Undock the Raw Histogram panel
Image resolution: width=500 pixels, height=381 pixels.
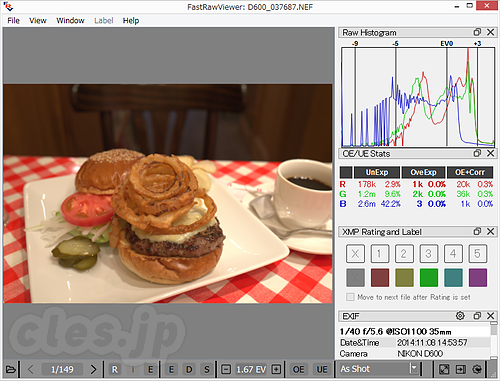pyautogui.click(x=477, y=32)
